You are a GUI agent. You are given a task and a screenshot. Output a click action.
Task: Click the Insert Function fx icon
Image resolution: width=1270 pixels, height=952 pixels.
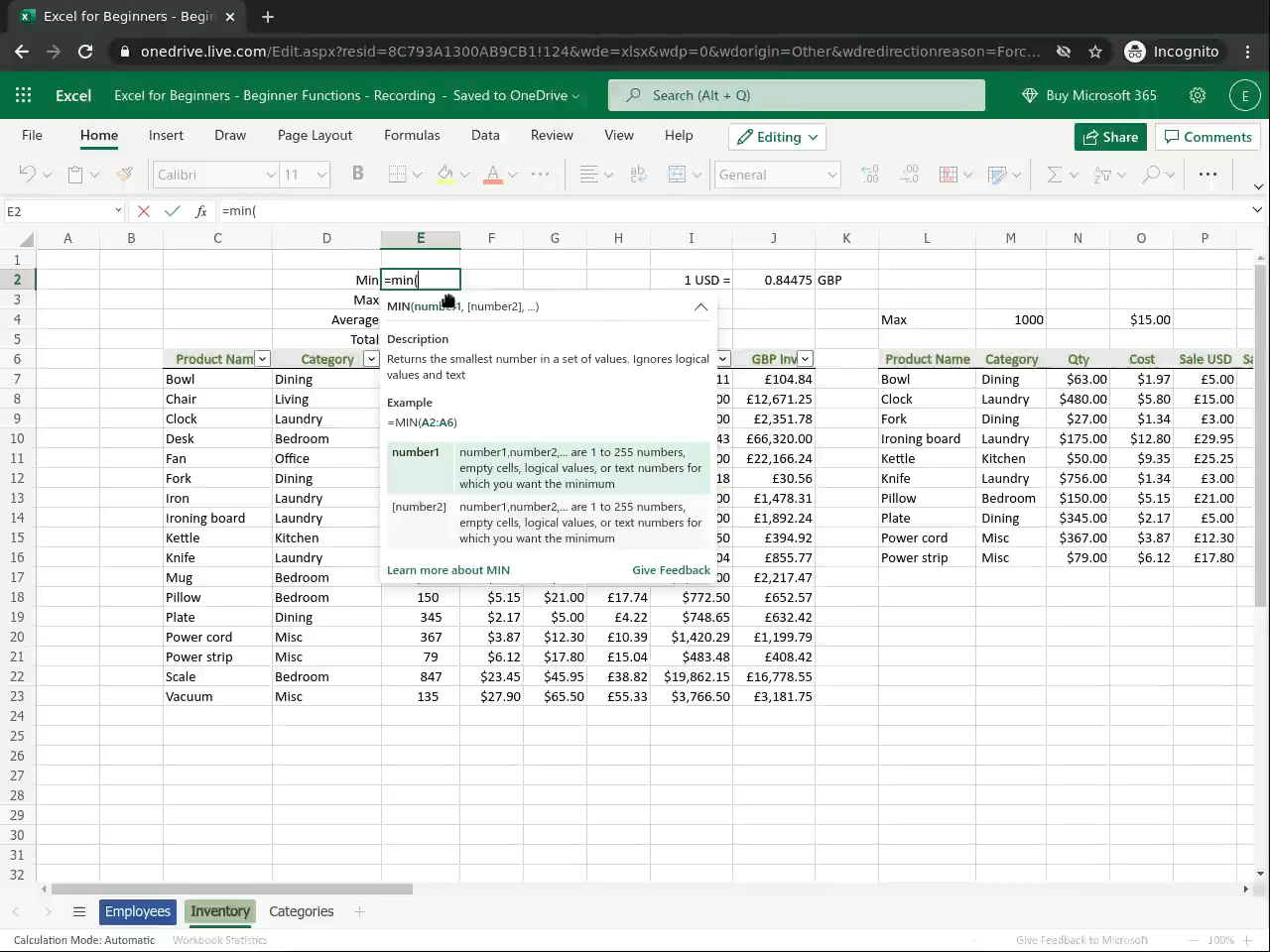coord(201,211)
